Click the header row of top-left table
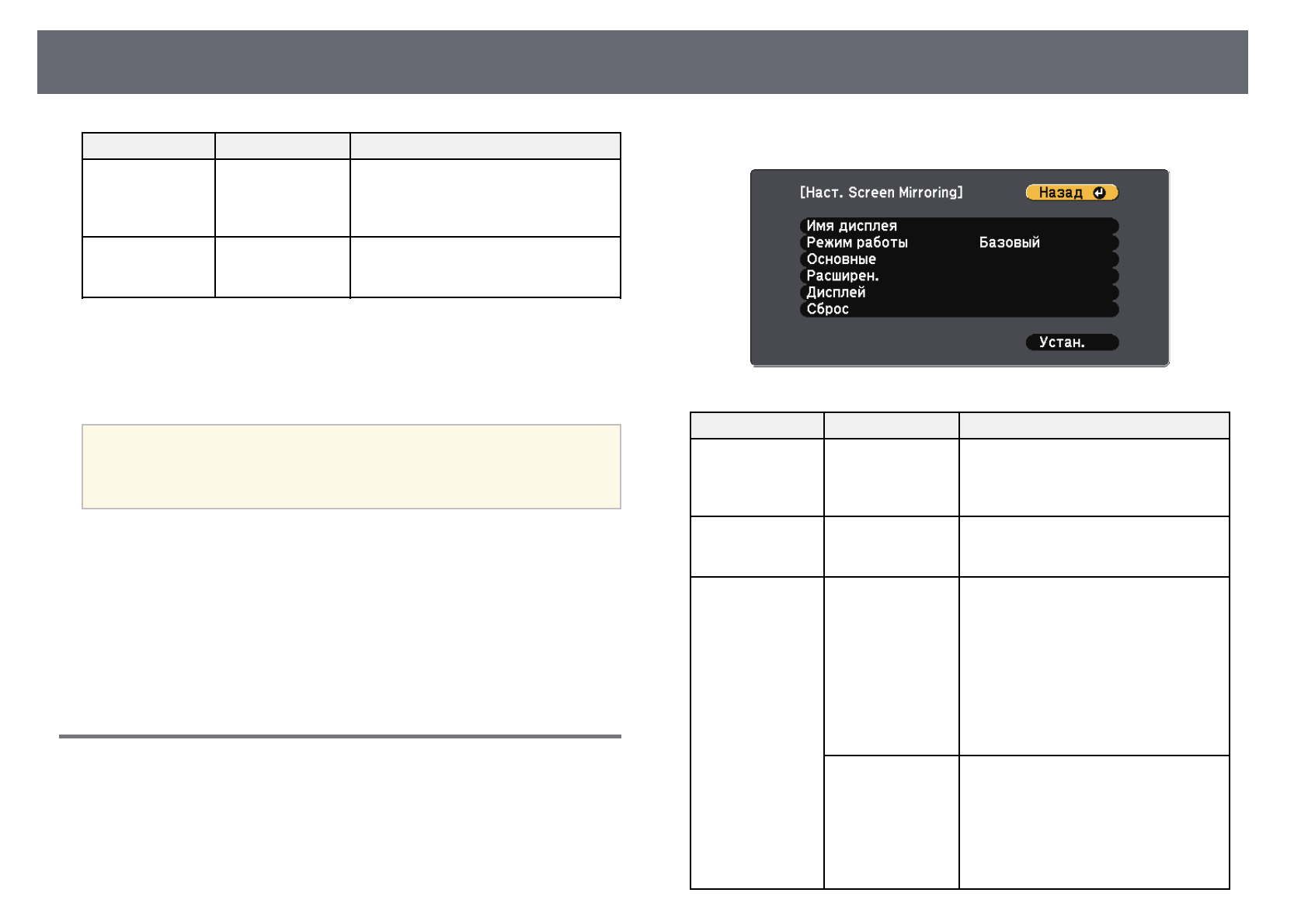Screen dimensions: 1308x924 point(351,146)
